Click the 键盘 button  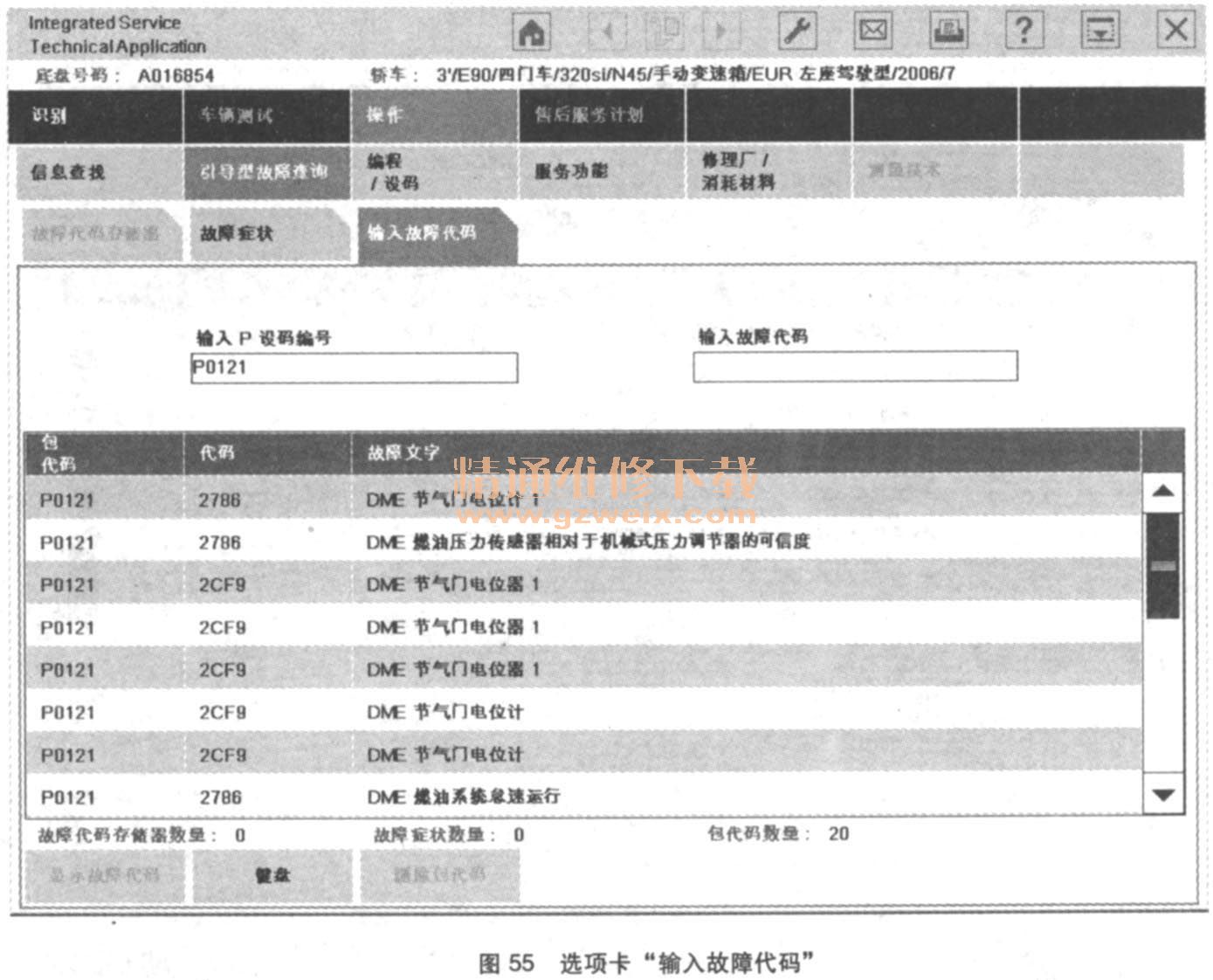pos(272,875)
